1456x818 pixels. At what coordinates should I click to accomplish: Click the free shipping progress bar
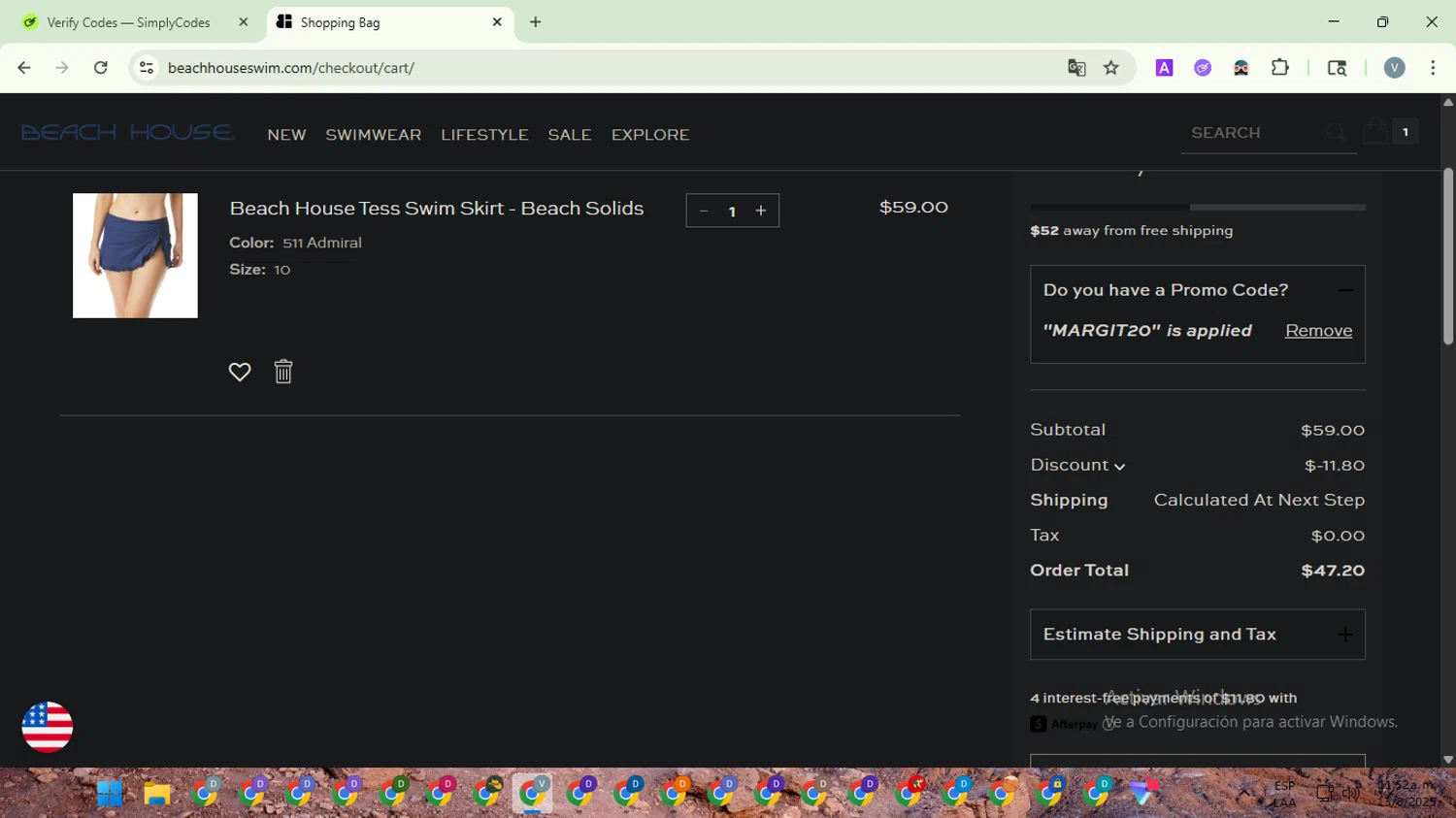point(1198,207)
